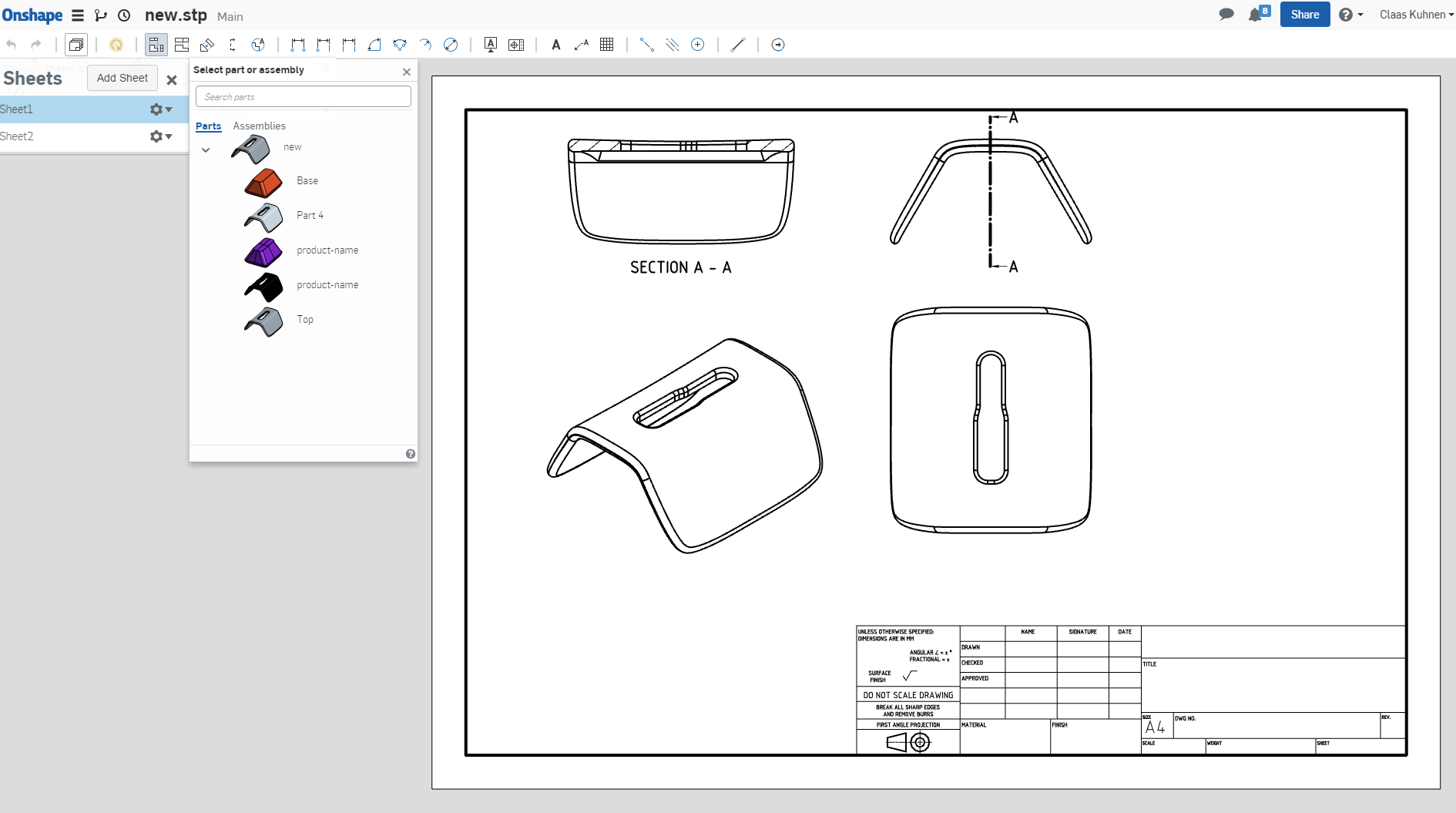Viewport: 1456px width, 813px height.
Task: Select the Projected view tool
Action: click(182, 45)
